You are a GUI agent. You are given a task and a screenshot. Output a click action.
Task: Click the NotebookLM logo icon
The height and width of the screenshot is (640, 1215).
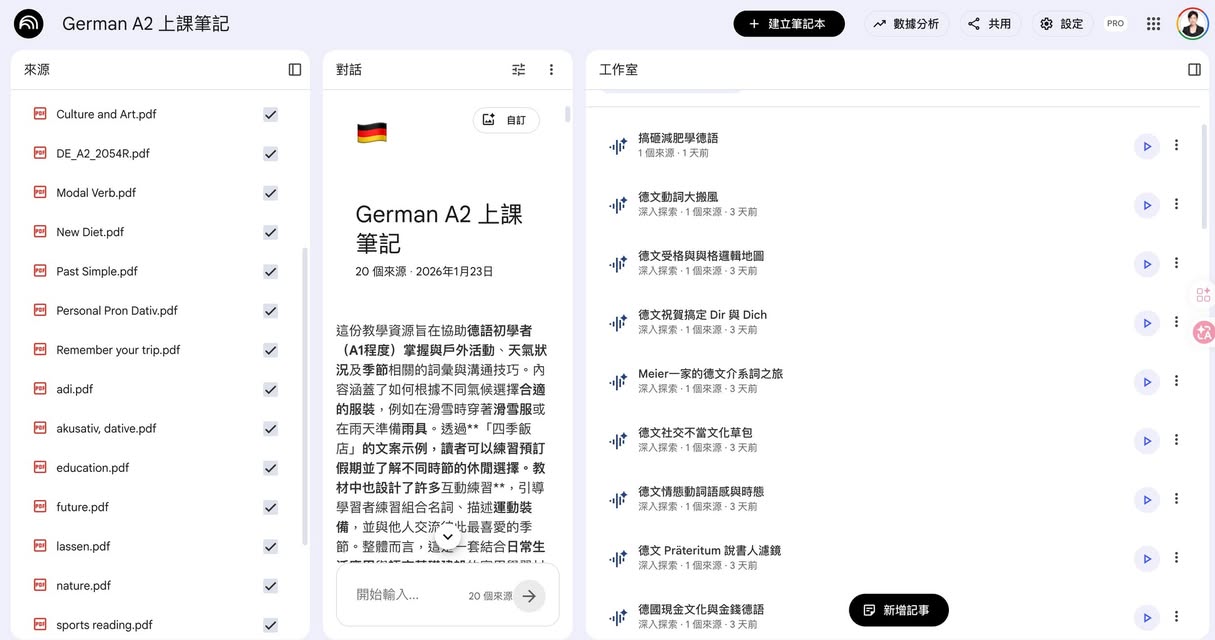(x=29, y=24)
